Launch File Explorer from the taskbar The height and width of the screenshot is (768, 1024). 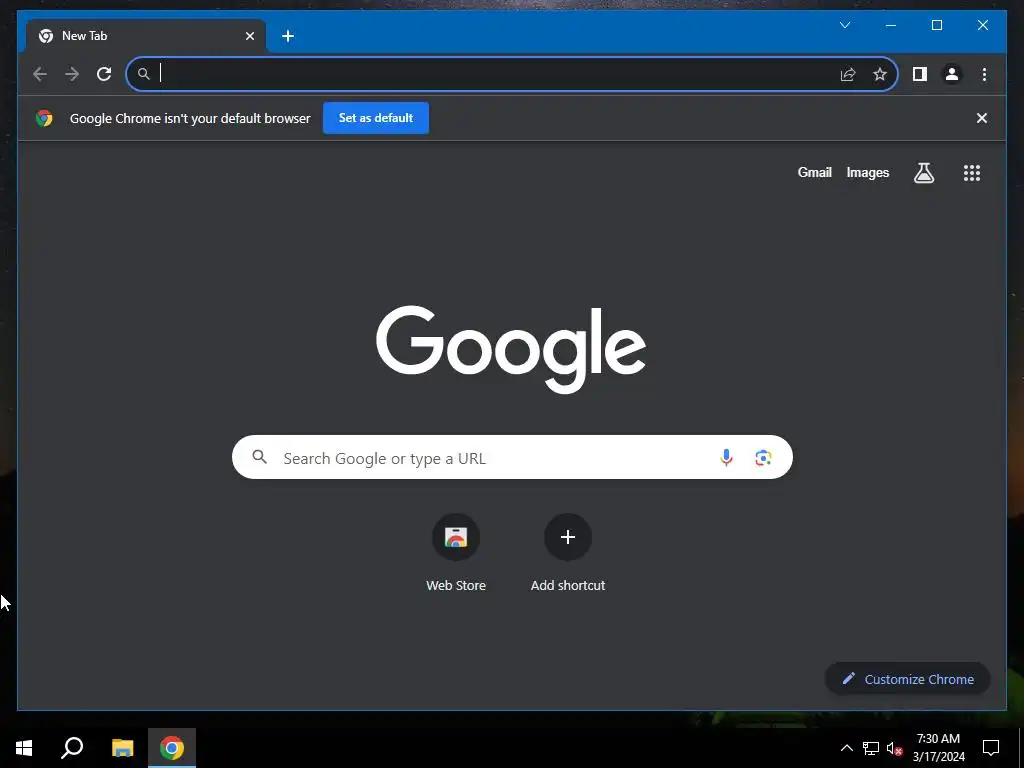click(x=122, y=748)
